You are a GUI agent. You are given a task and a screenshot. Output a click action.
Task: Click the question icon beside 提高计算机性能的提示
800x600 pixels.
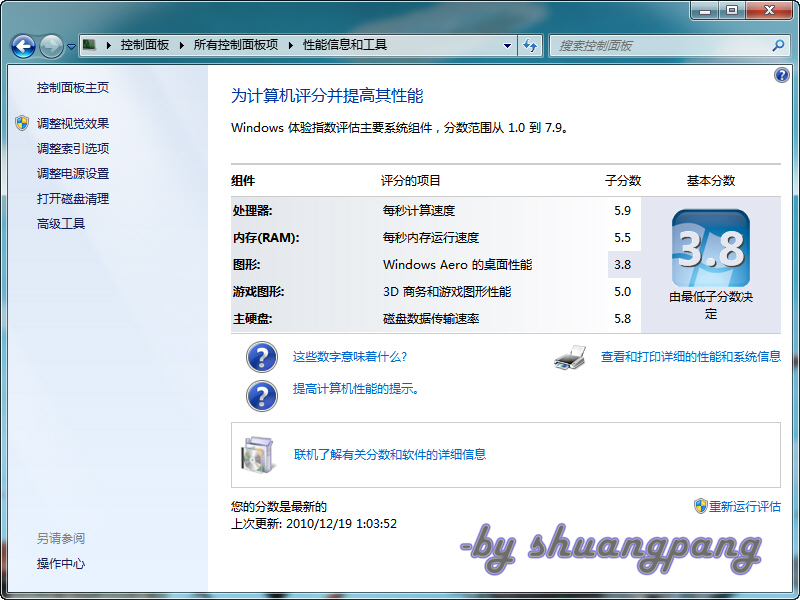pyautogui.click(x=262, y=395)
